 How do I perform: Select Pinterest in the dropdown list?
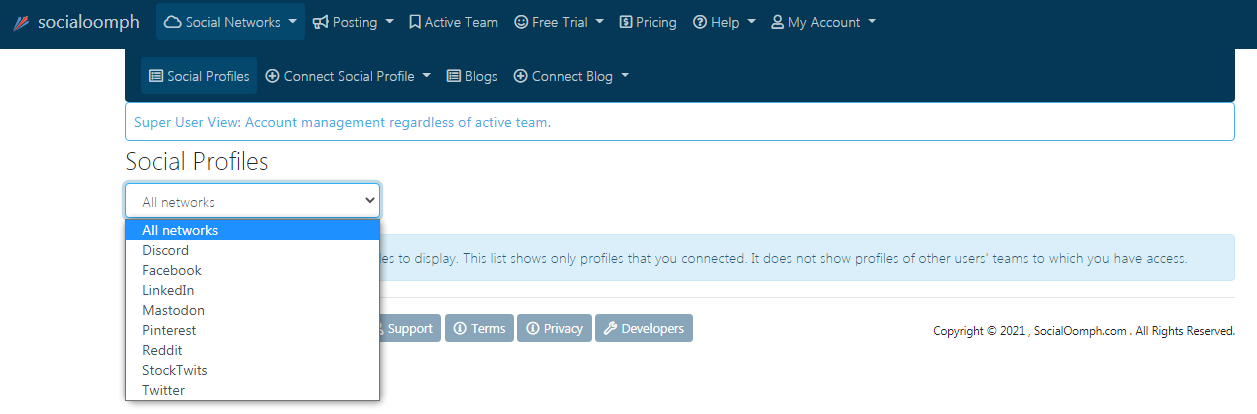click(252, 330)
